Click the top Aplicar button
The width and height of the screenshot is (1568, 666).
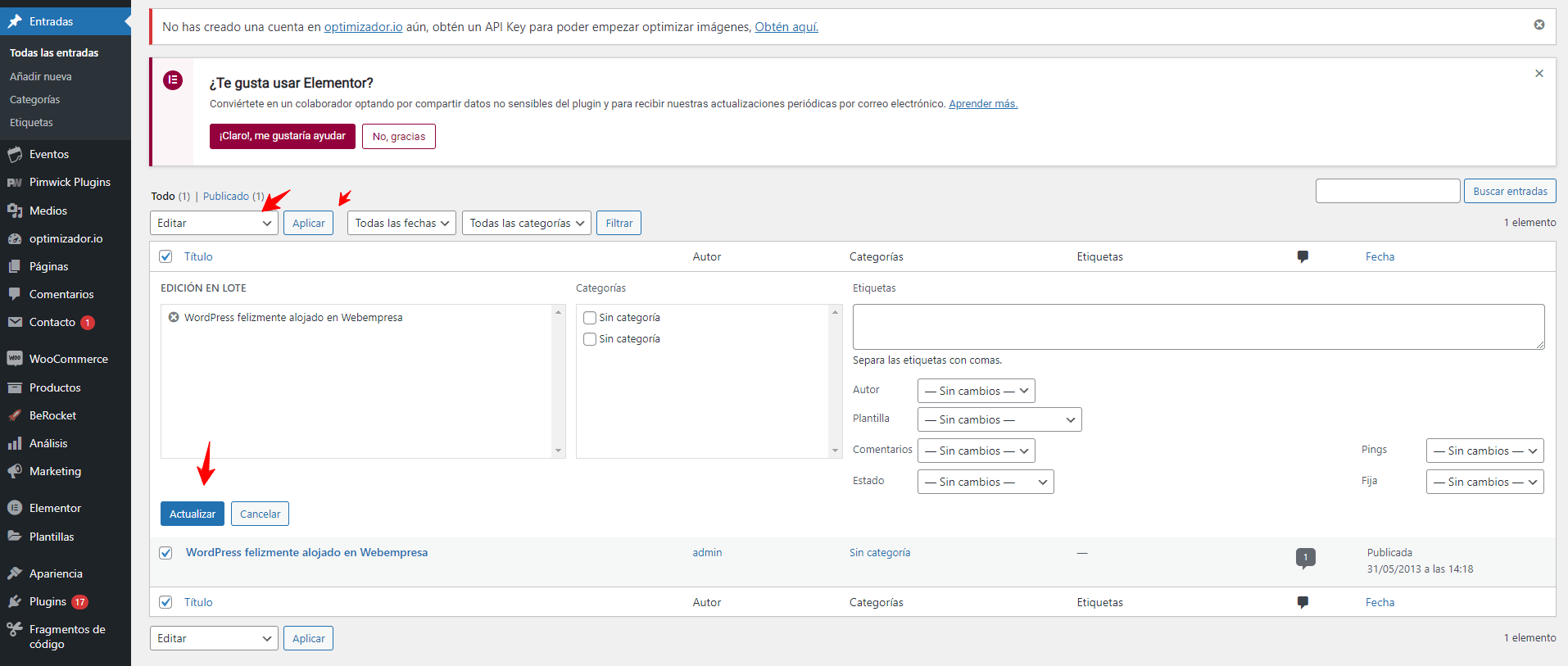309,223
